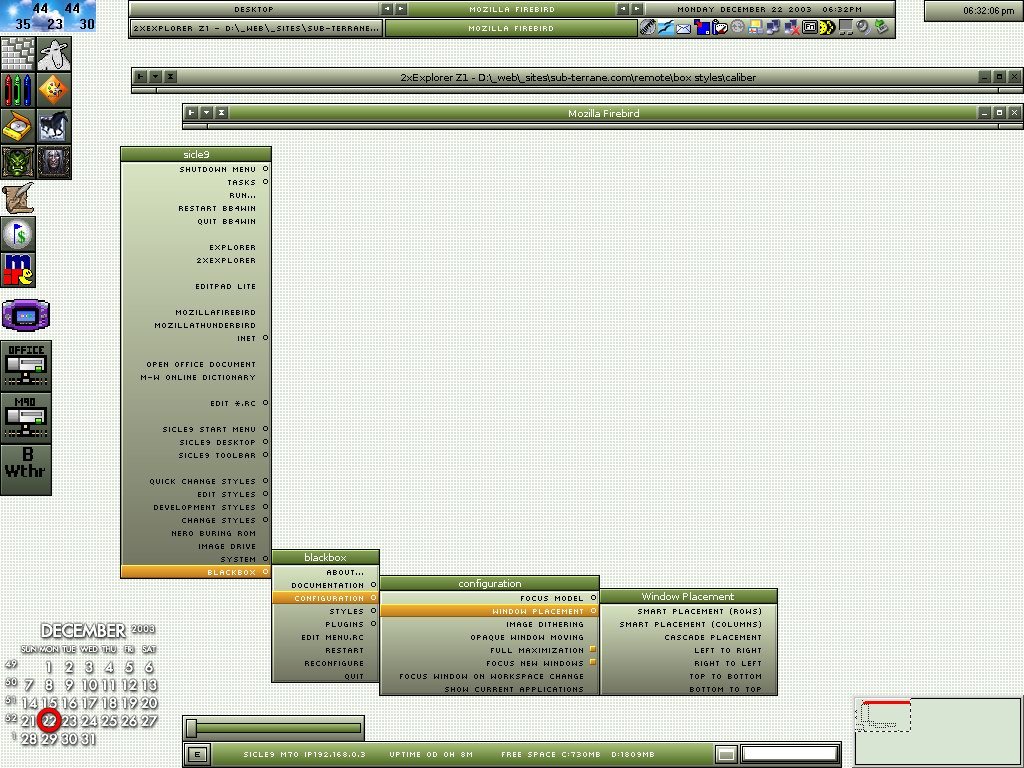Choose Reconfigure in the blackbox menu
Image resolution: width=1024 pixels, height=768 pixels.
tap(325, 664)
